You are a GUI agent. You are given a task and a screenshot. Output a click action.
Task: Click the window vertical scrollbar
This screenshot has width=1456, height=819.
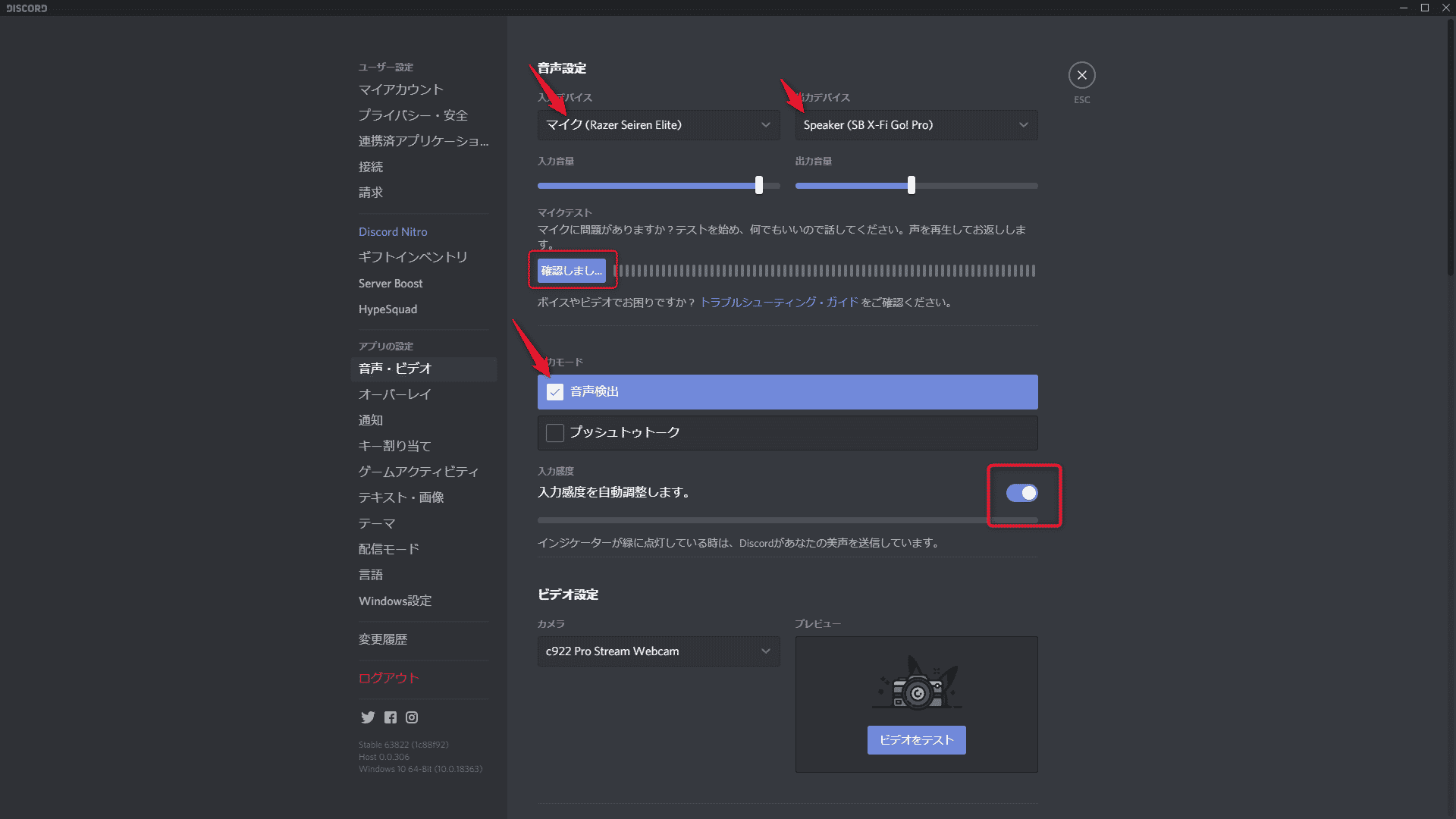[x=1451, y=148]
